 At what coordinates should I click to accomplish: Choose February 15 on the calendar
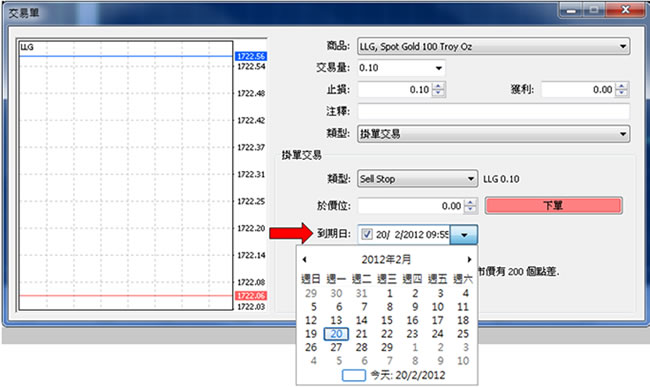pos(387,320)
